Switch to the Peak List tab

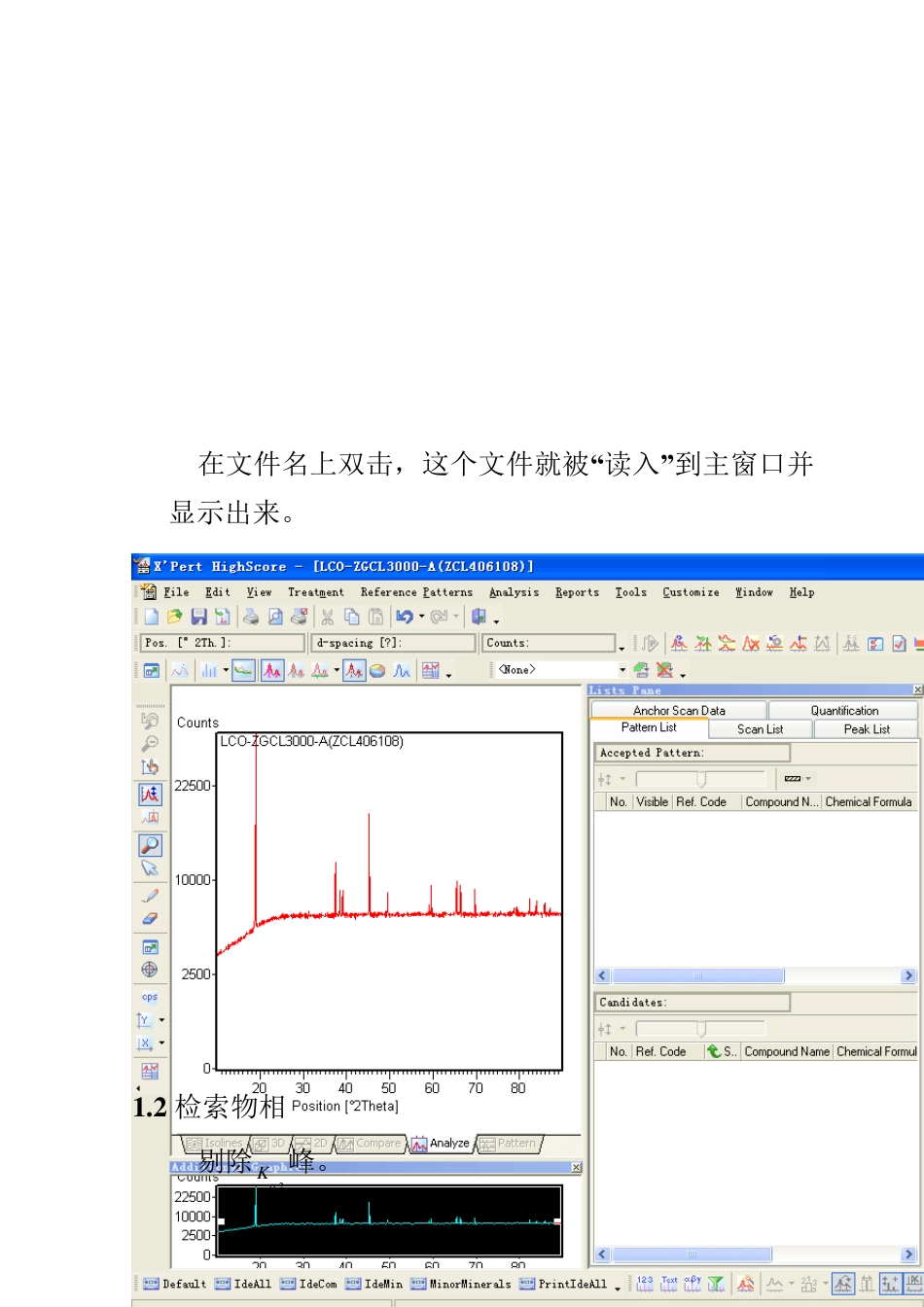click(866, 728)
